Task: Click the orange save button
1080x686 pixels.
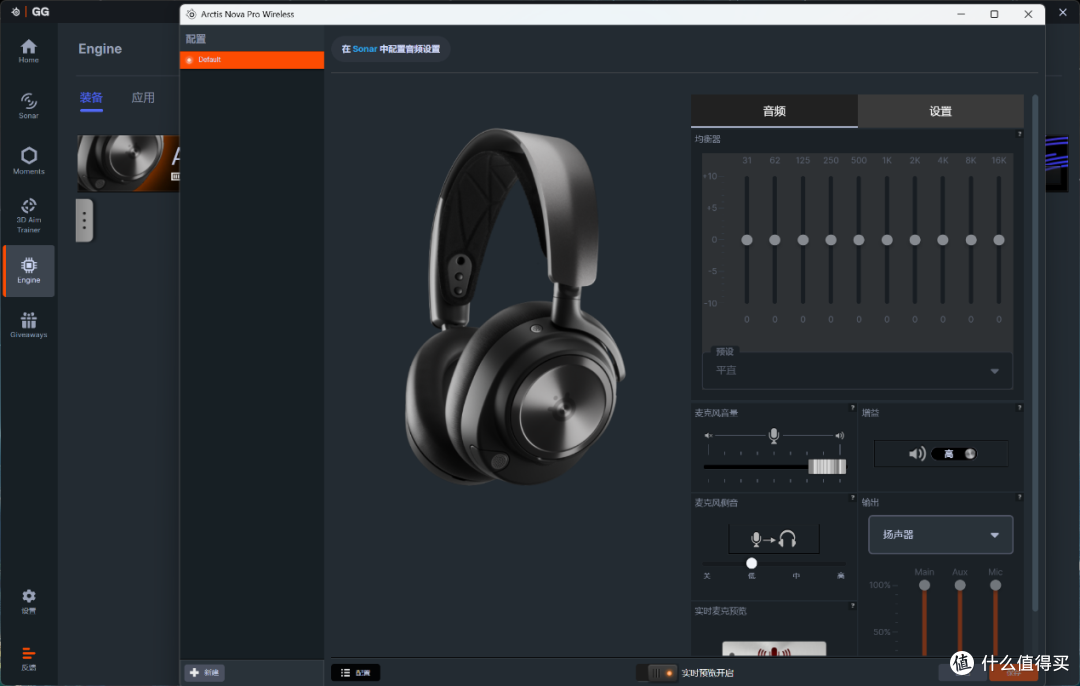Action: [1013, 672]
